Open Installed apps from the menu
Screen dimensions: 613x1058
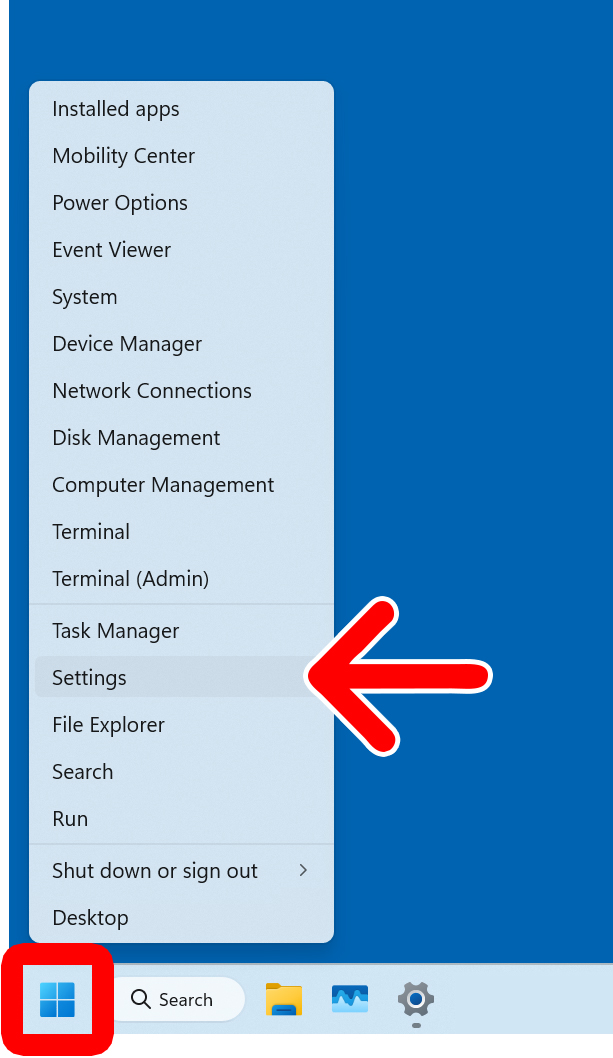(116, 109)
